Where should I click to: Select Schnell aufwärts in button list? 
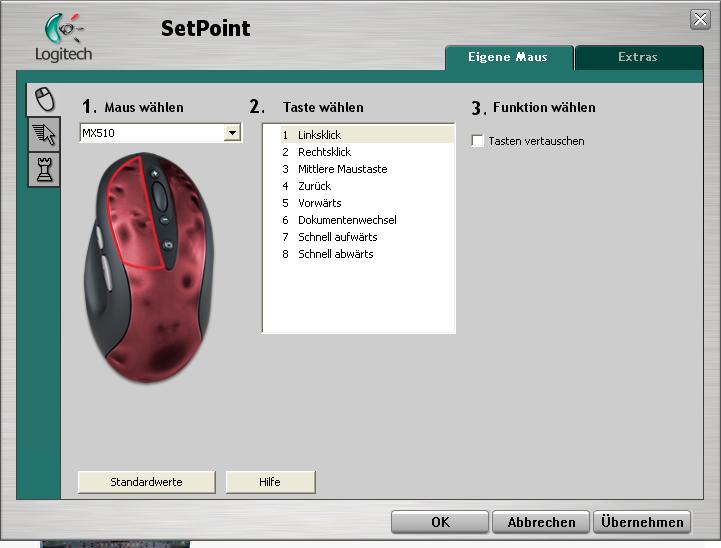(367, 237)
